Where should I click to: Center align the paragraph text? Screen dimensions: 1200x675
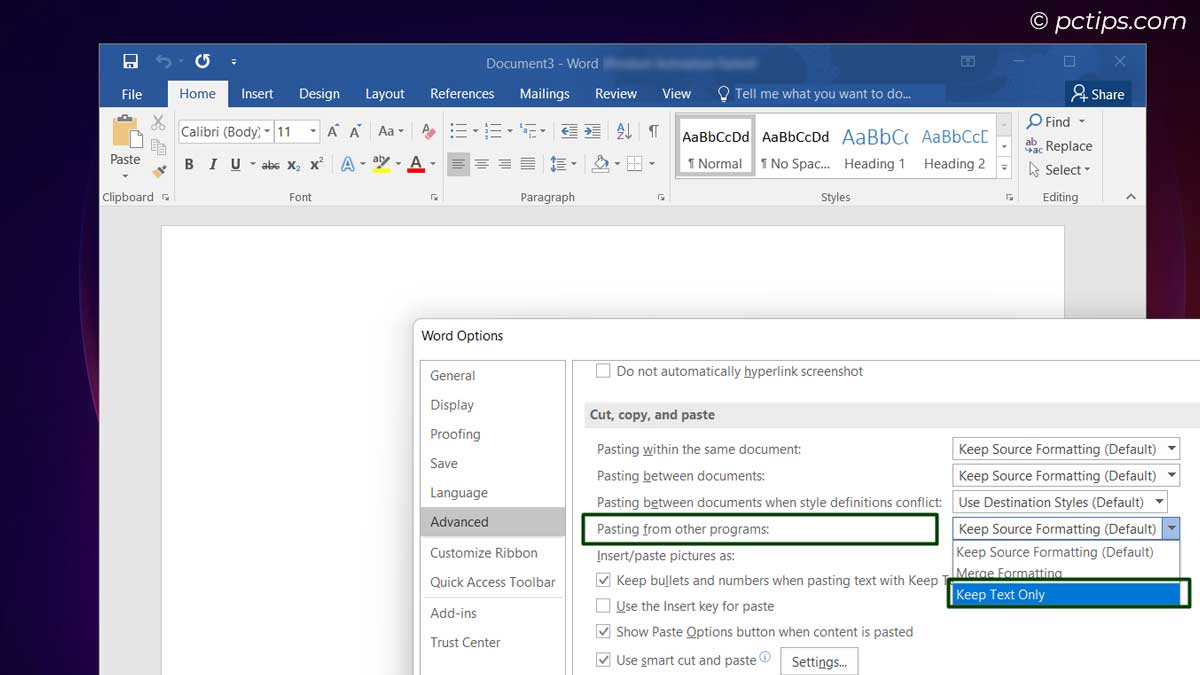tap(481, 164)
